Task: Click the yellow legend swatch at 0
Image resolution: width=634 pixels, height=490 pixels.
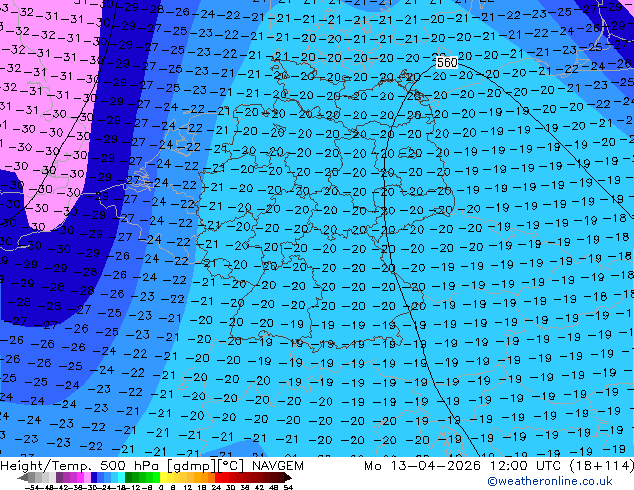Action: [x=164, y=477]
